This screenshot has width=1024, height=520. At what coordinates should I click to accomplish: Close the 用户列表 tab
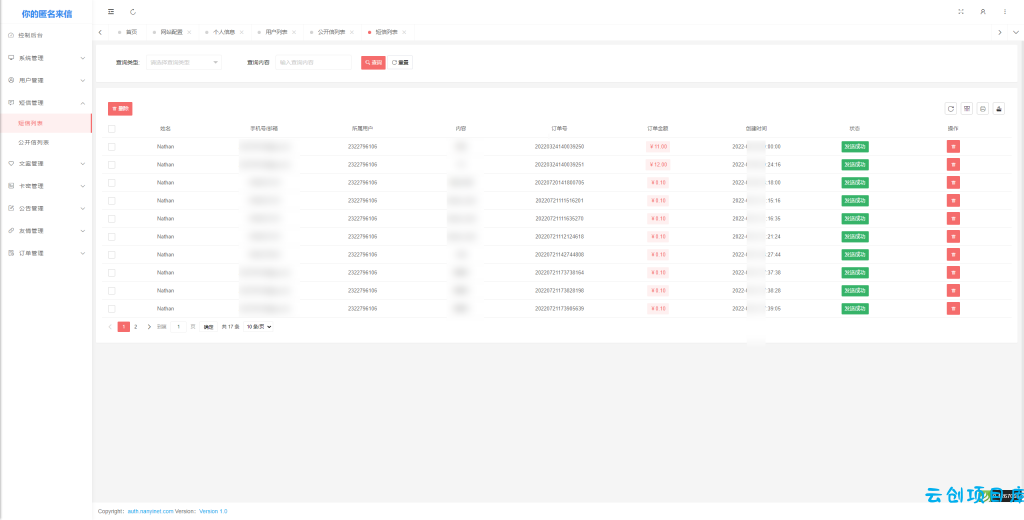294,32
